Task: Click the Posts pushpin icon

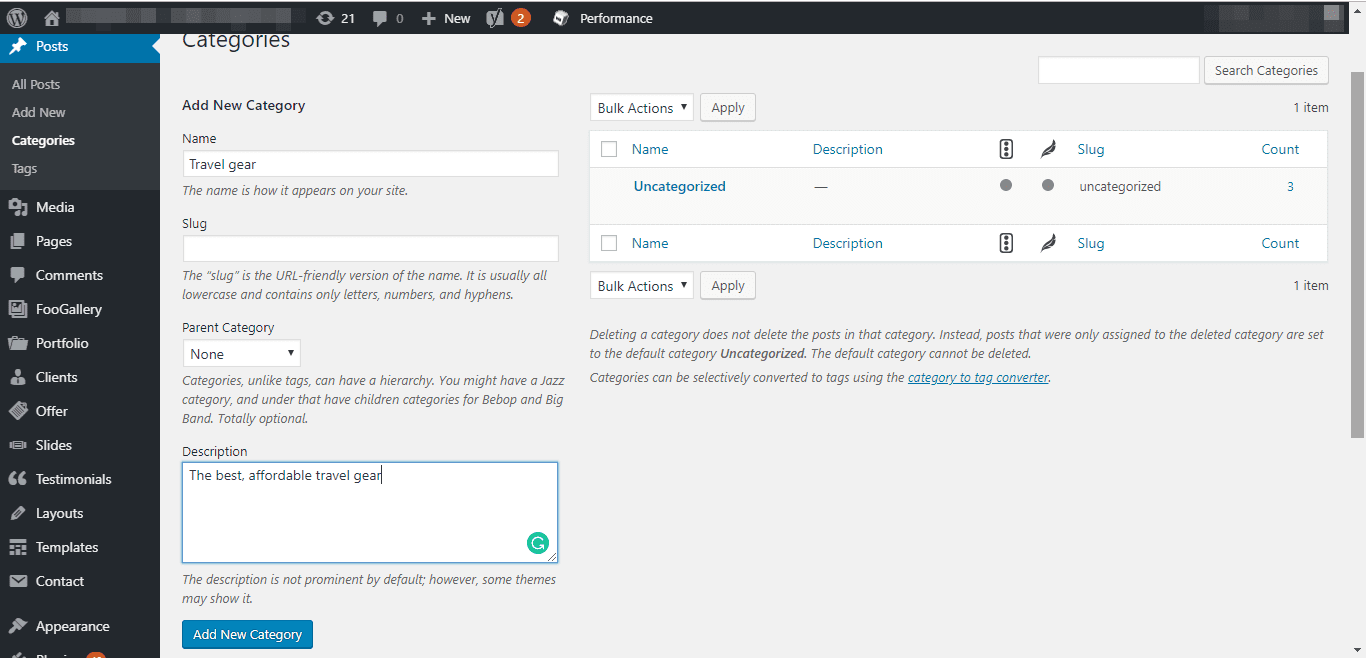Action: (17, 46)
